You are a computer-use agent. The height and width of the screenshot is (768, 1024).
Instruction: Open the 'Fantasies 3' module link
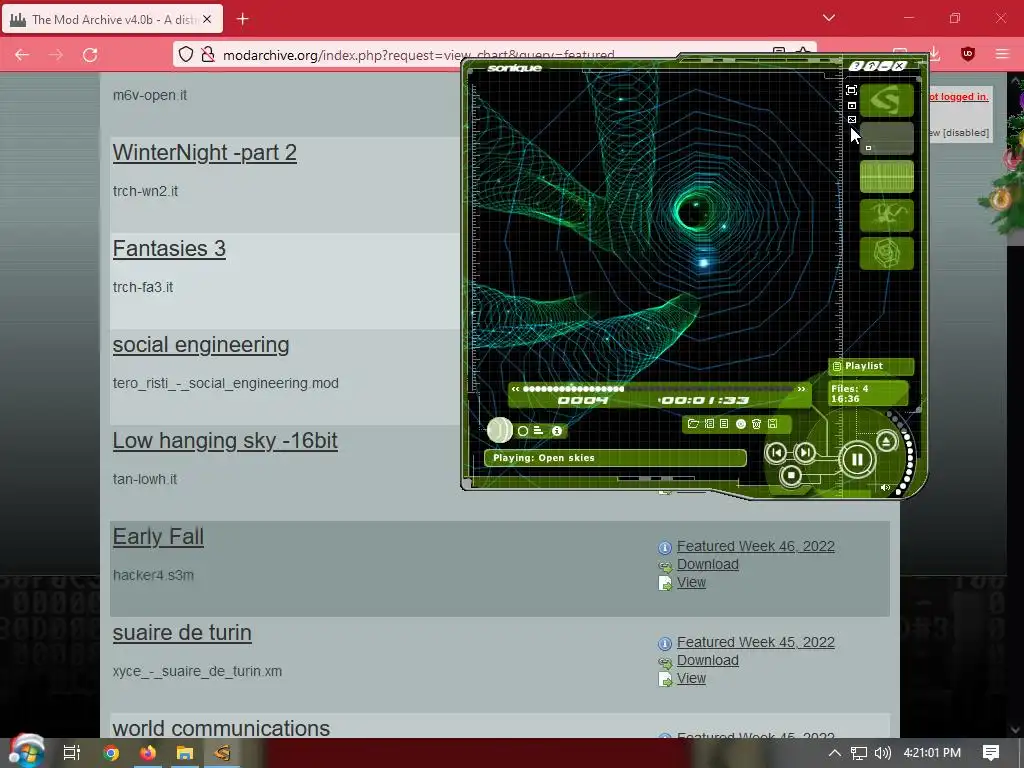click(169, 249)
